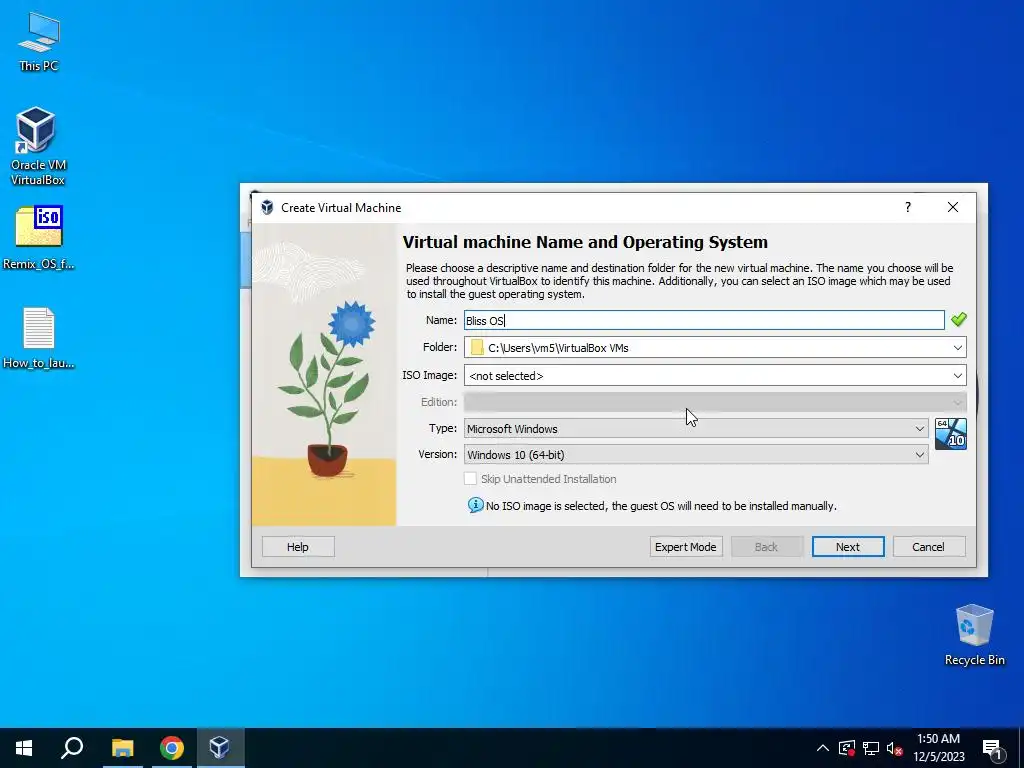Viewport: 1024px width, 768px height.
Task: Close the Create Virtual Machine dialog
Action: (953, 207)
